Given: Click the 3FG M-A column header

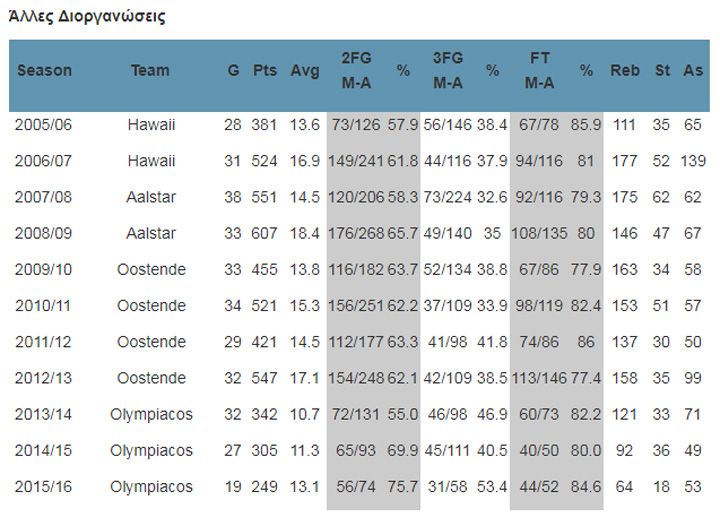Looking at the screenshot, I should click(x=448, y=71).
